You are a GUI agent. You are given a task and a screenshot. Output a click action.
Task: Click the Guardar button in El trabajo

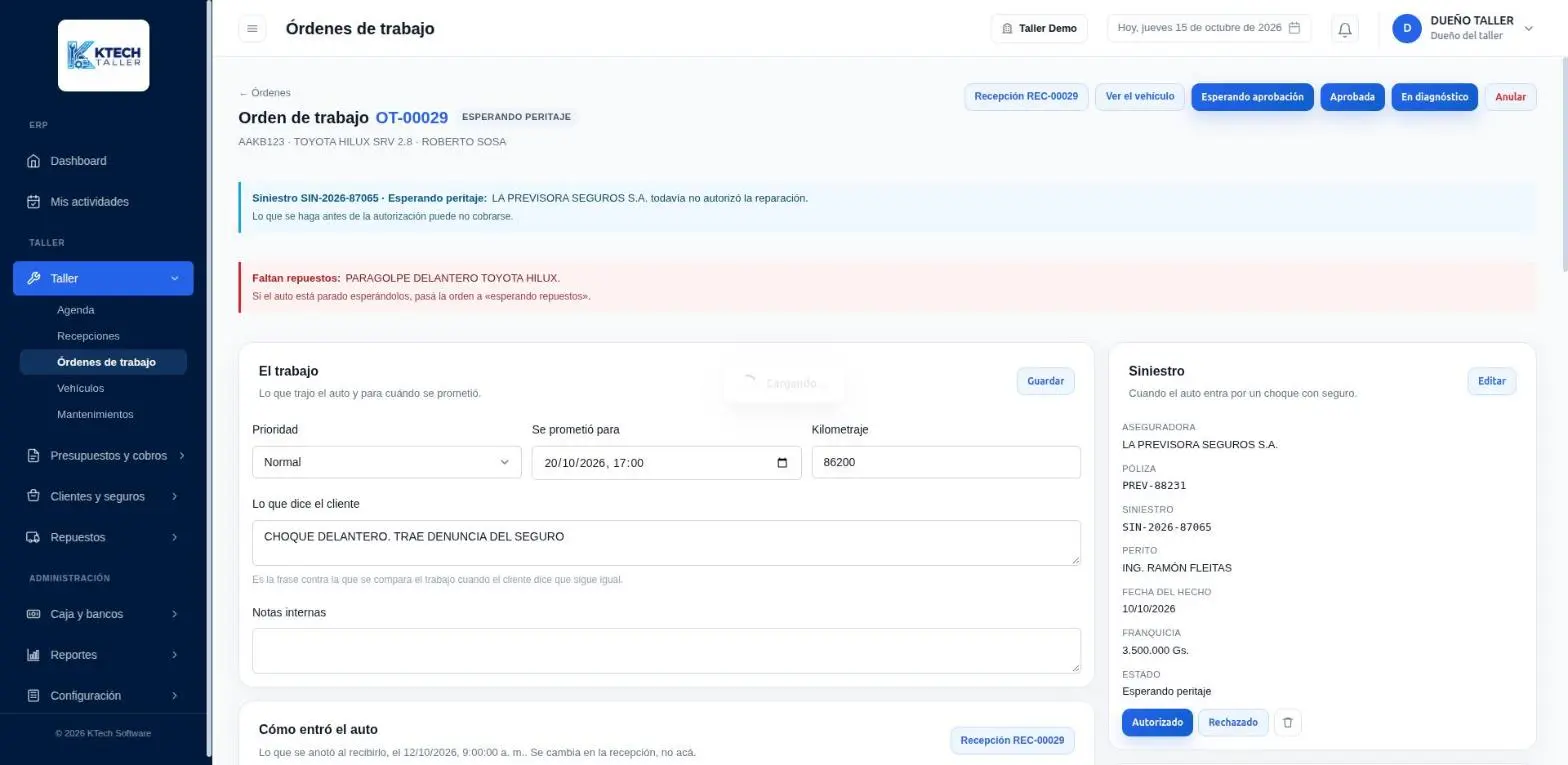pyautogui.click(x=1046, y=381)
